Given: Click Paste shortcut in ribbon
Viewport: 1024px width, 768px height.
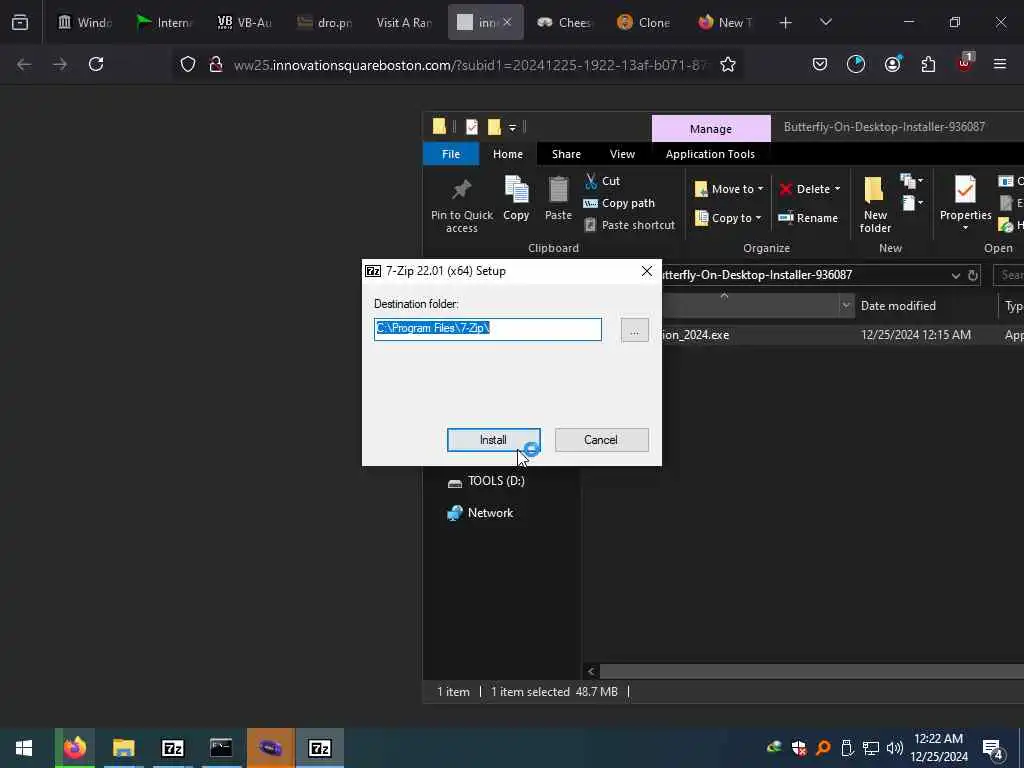Looking at the screenshot, I should [630, 225].
